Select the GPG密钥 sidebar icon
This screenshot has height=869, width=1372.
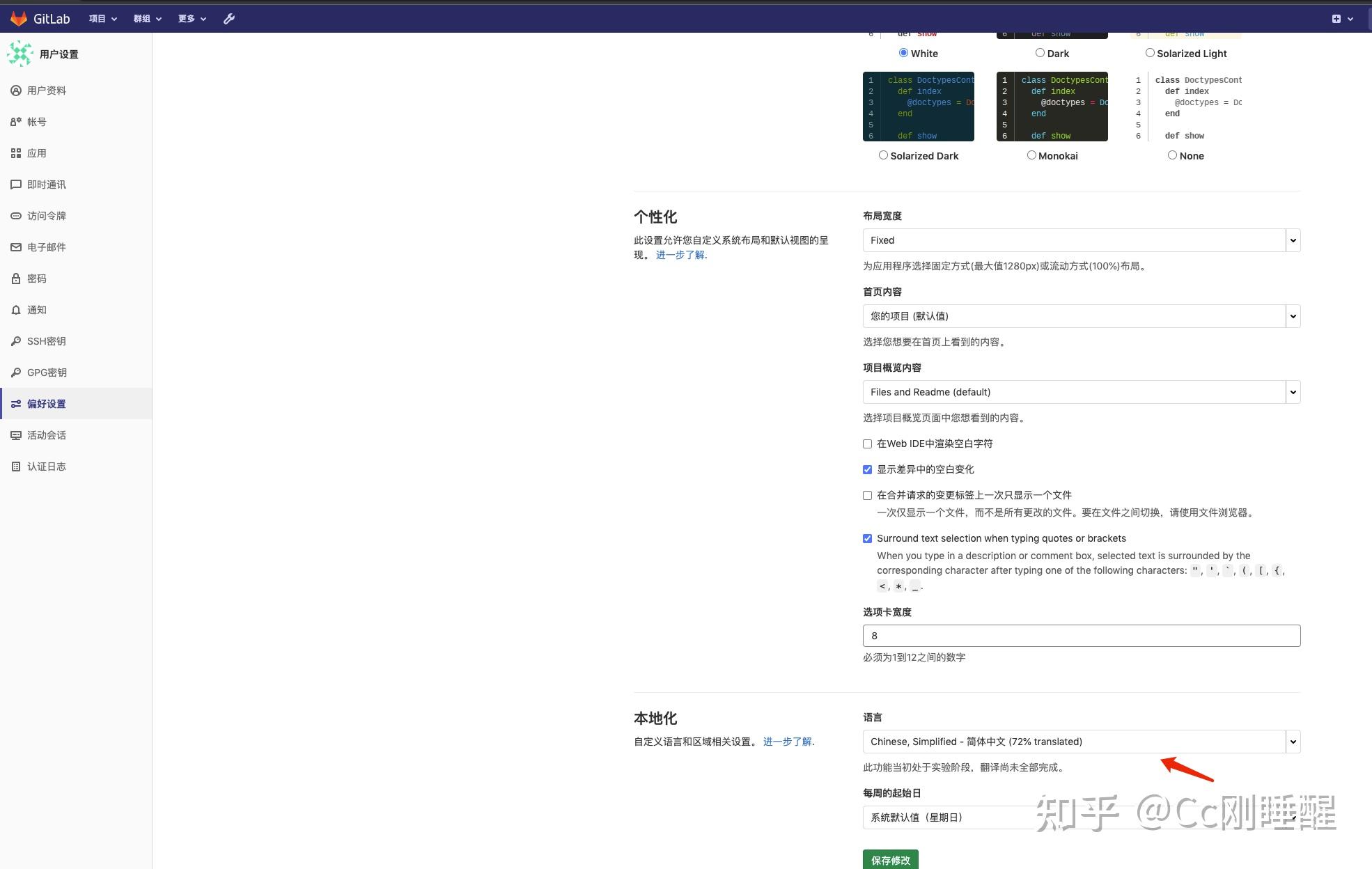[15, 372]
